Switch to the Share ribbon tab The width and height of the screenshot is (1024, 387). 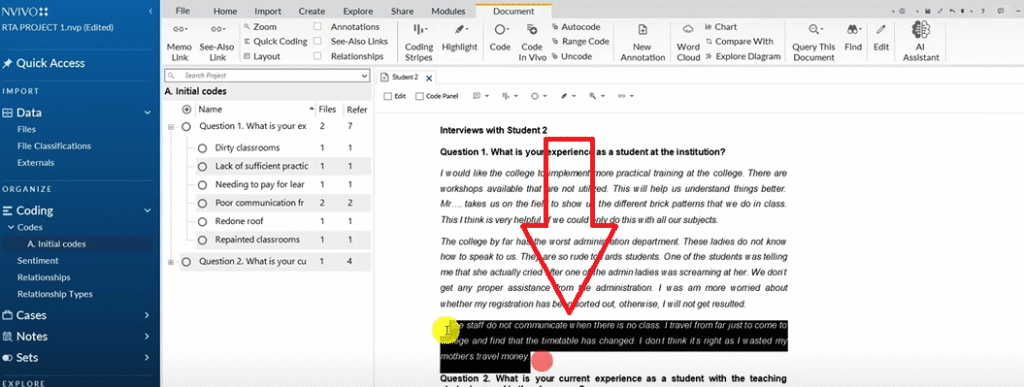[402, 11]
